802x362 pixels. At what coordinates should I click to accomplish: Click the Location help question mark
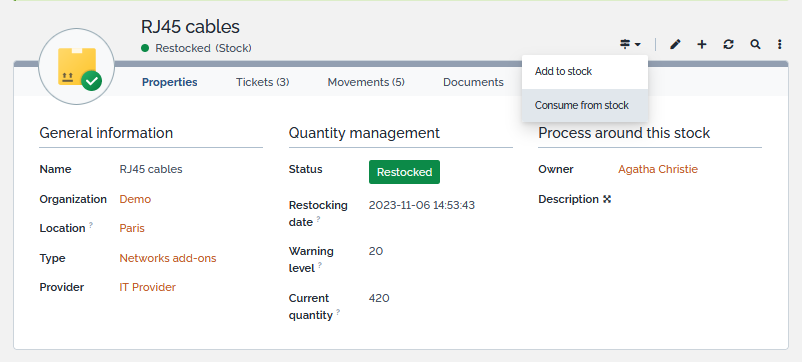pyautogui.click(x=91, y=224)
